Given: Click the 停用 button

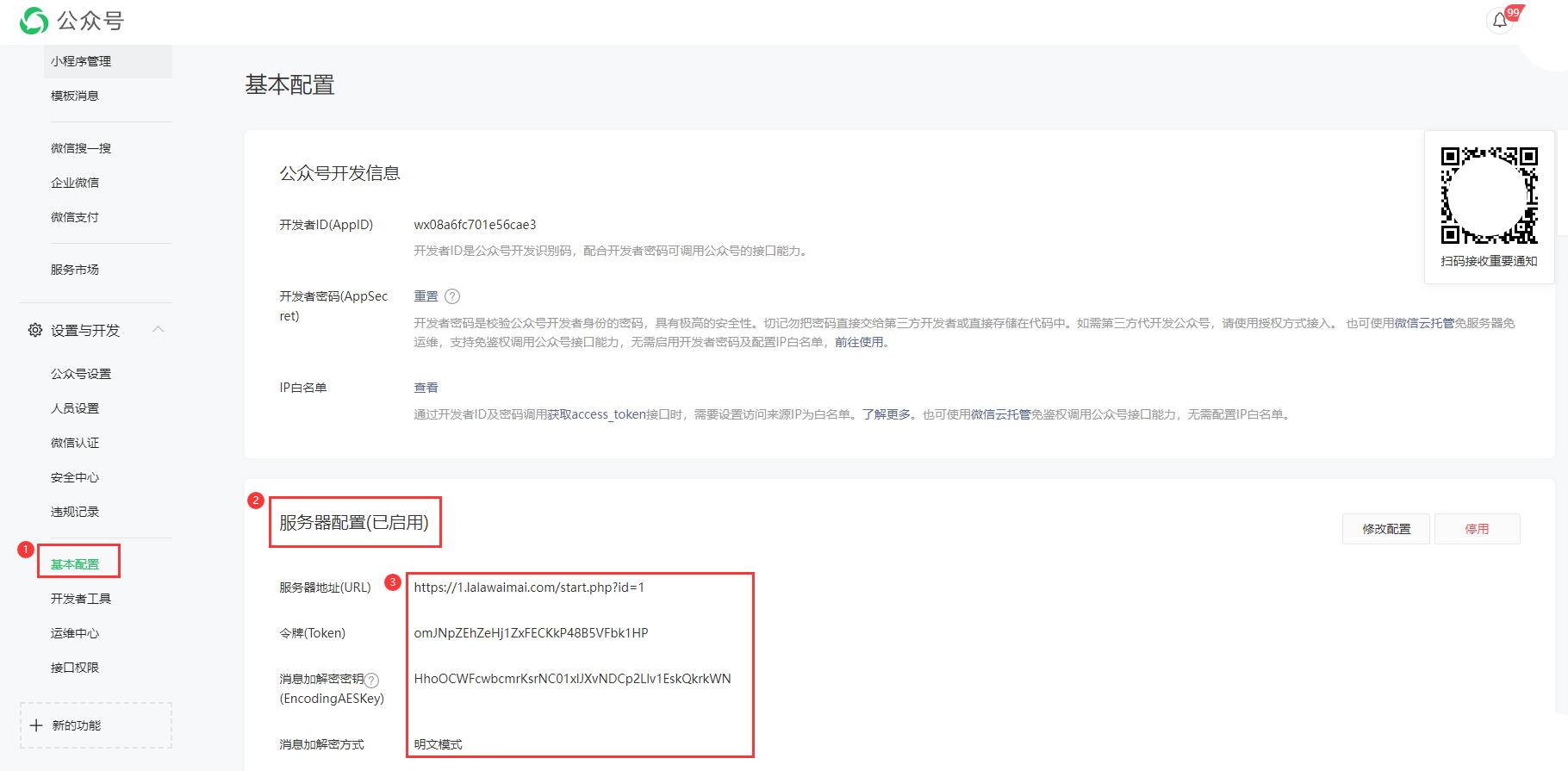Looking at the screenshot, I should tap(1477, 529).
